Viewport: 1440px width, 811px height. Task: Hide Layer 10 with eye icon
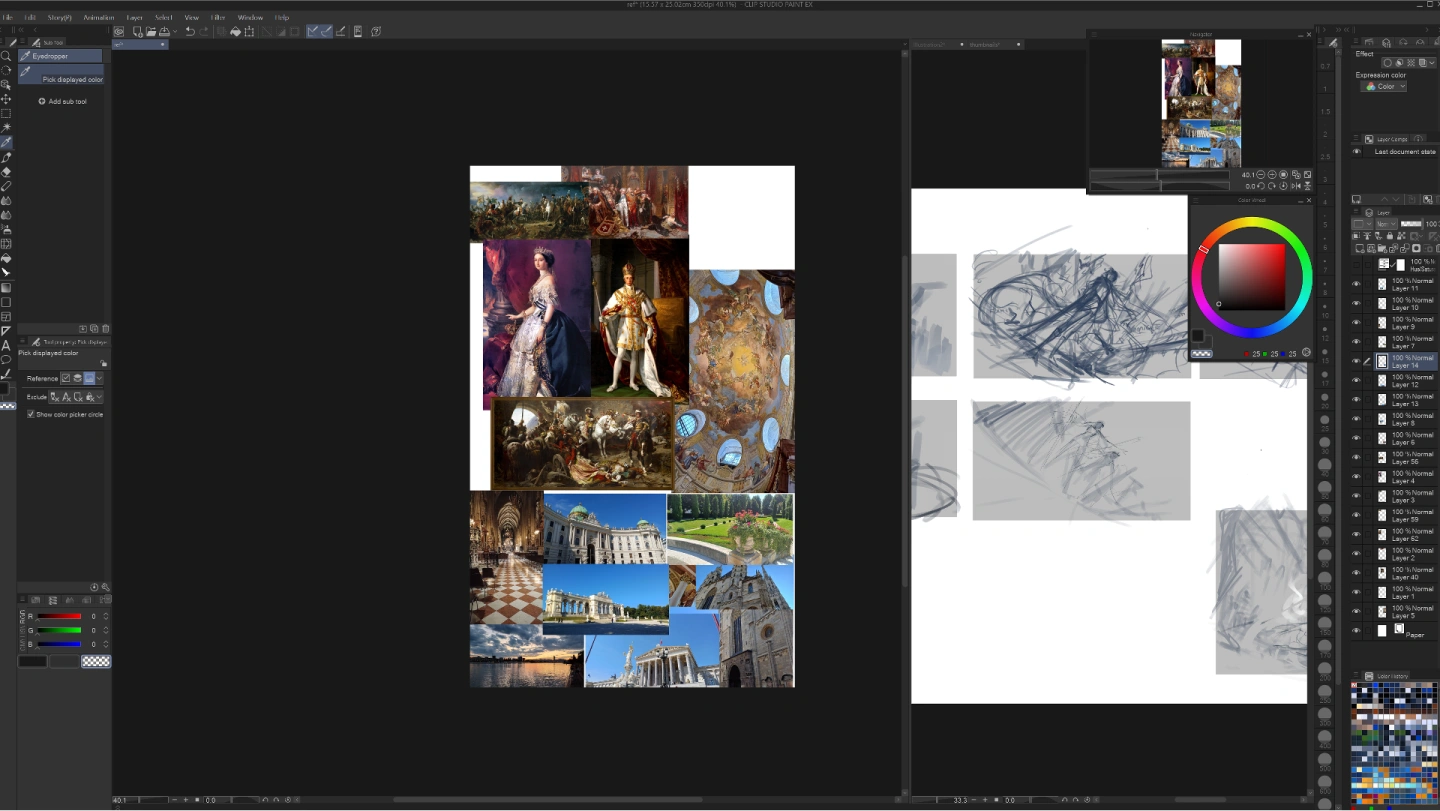pyautogui.click(x=1356, y=303)
